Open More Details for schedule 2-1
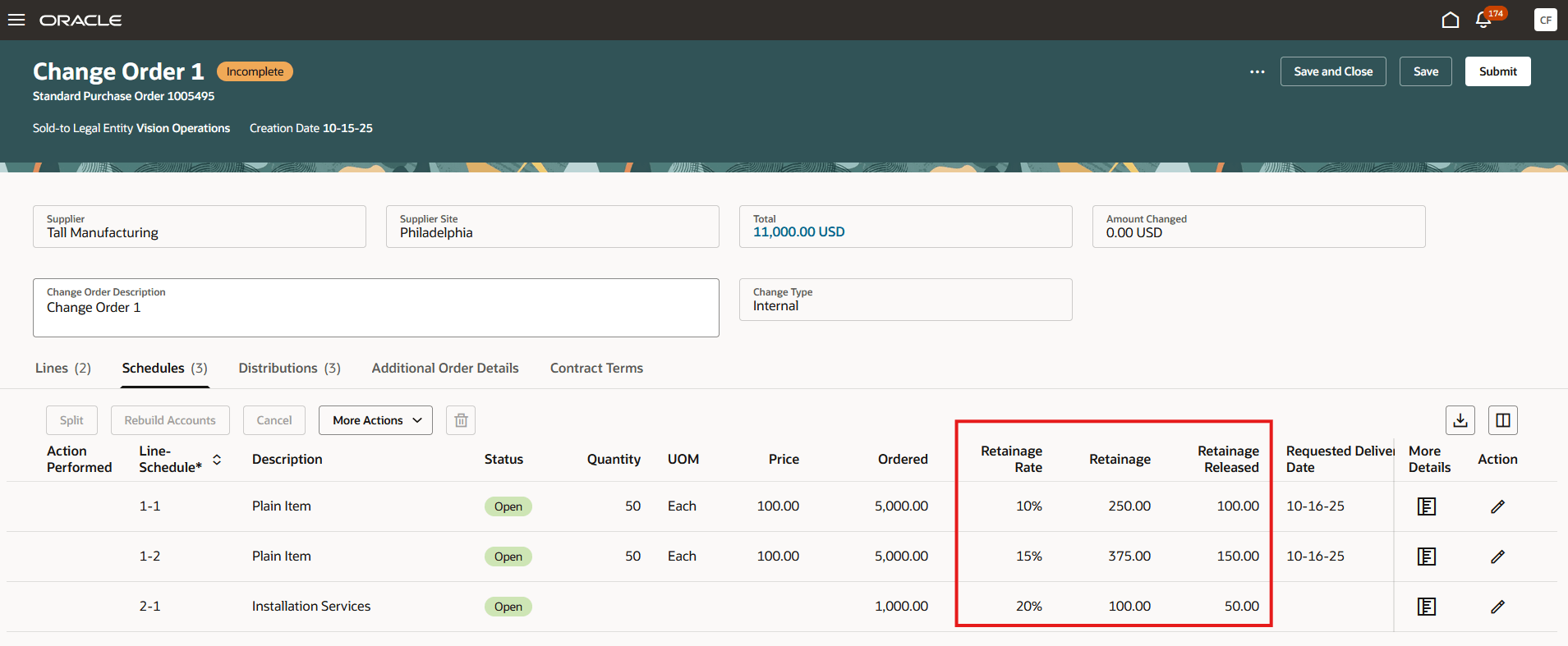Viewport: 1568px width, 646px height. point(1427,607)
